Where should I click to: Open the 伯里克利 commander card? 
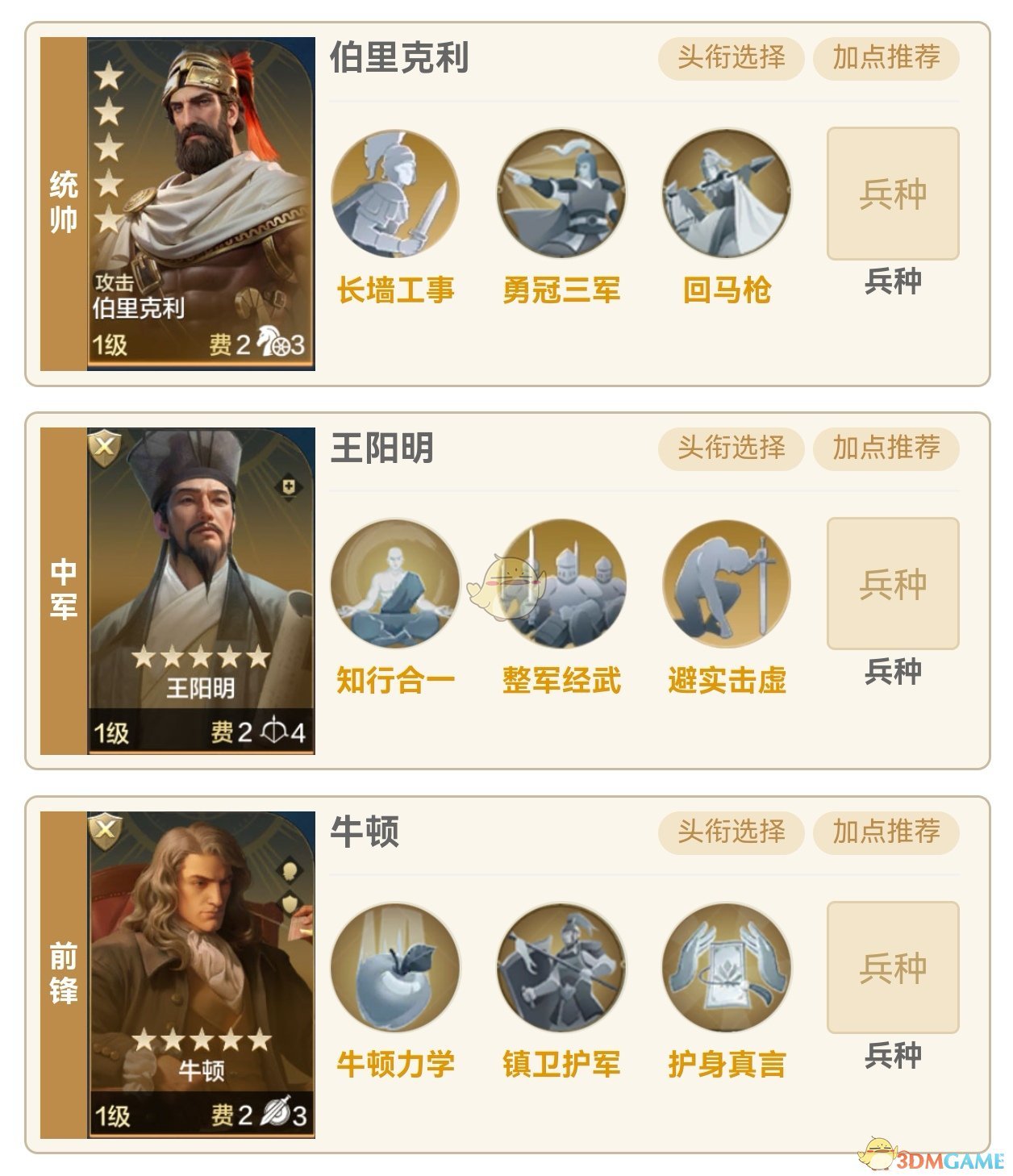pos(201,203)
